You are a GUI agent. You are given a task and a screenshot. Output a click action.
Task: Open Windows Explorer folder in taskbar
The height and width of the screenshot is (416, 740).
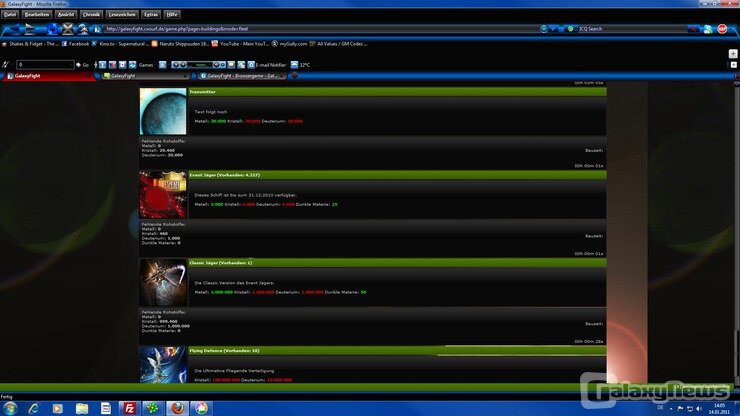click(82, 408)
